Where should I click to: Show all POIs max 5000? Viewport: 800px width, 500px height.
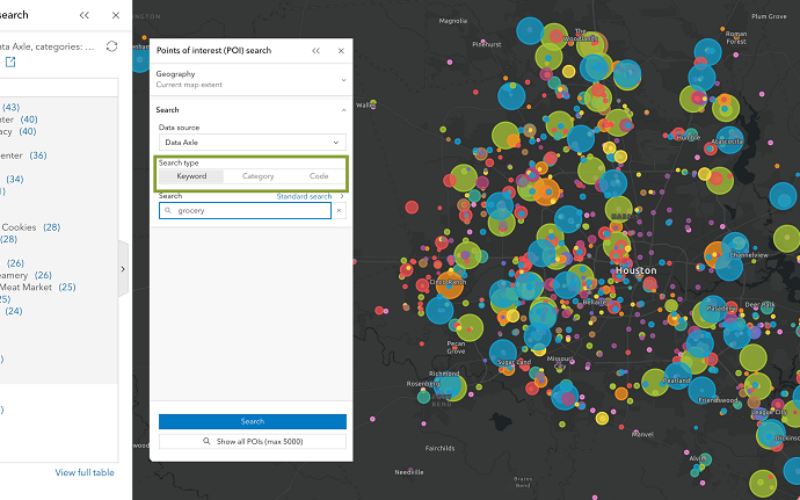click(x=253, y=441)
